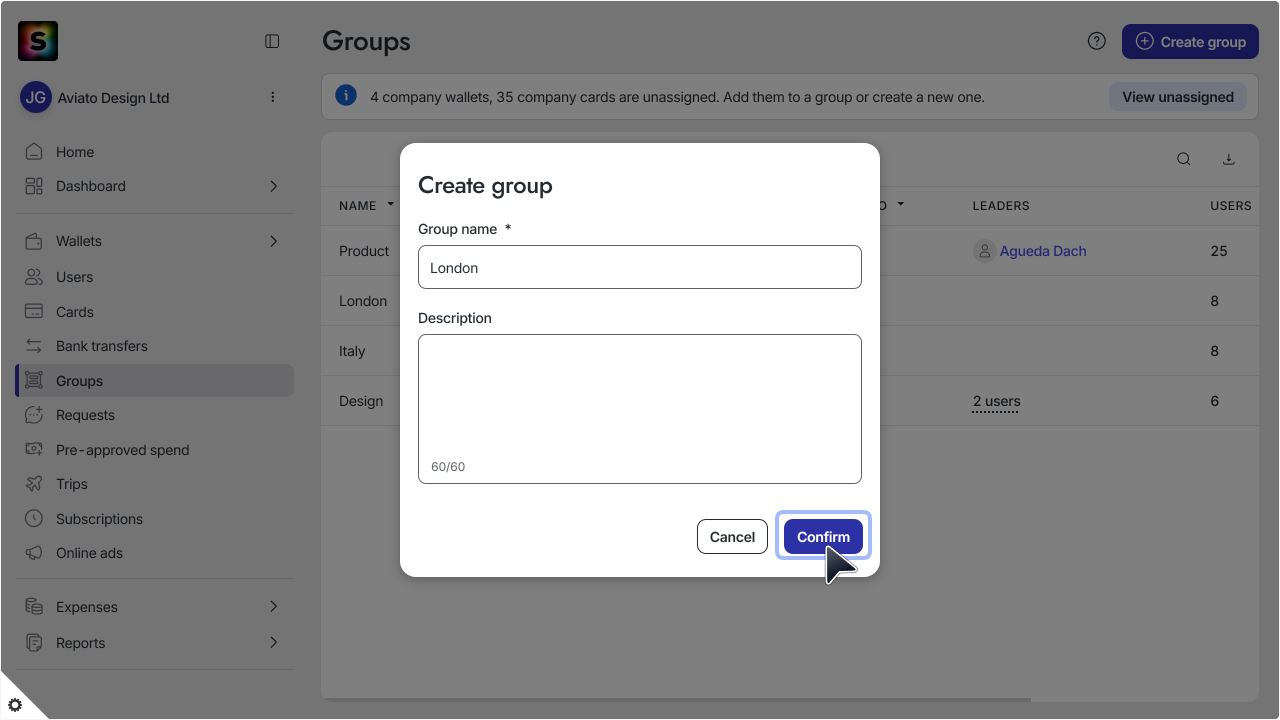The width and height of the screenshot is (1280, 720).
Task: Click the Dashboard icon in sidebar
Action: 34,186
